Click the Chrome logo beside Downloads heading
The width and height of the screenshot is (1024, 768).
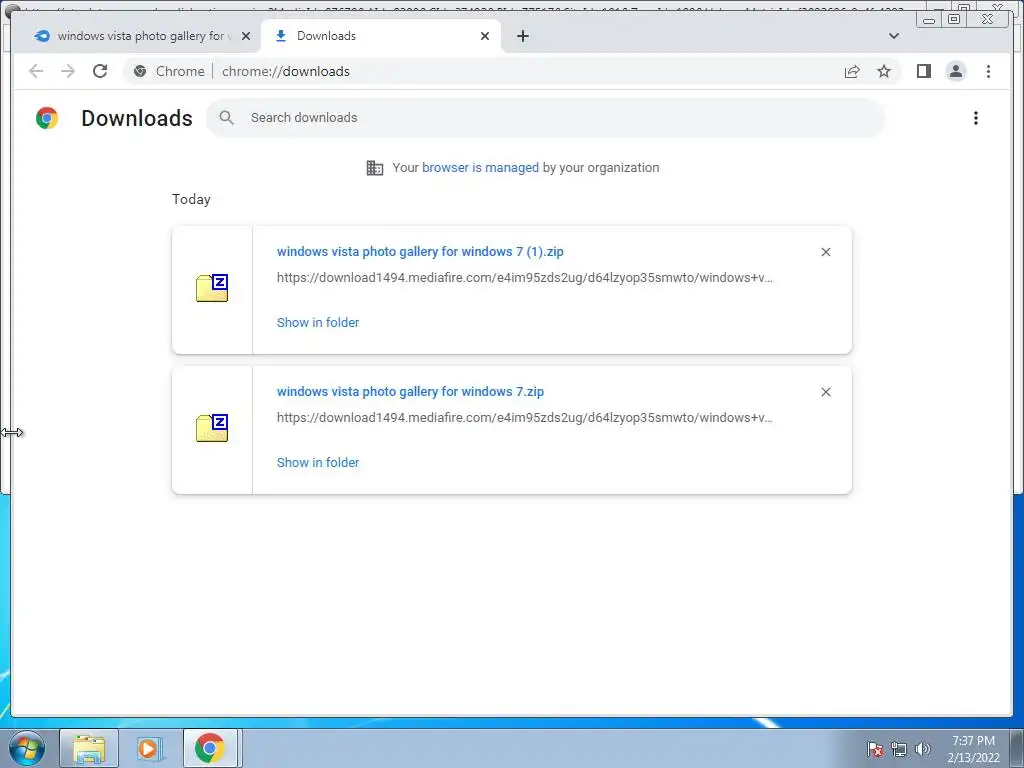[x=47, y=118]
